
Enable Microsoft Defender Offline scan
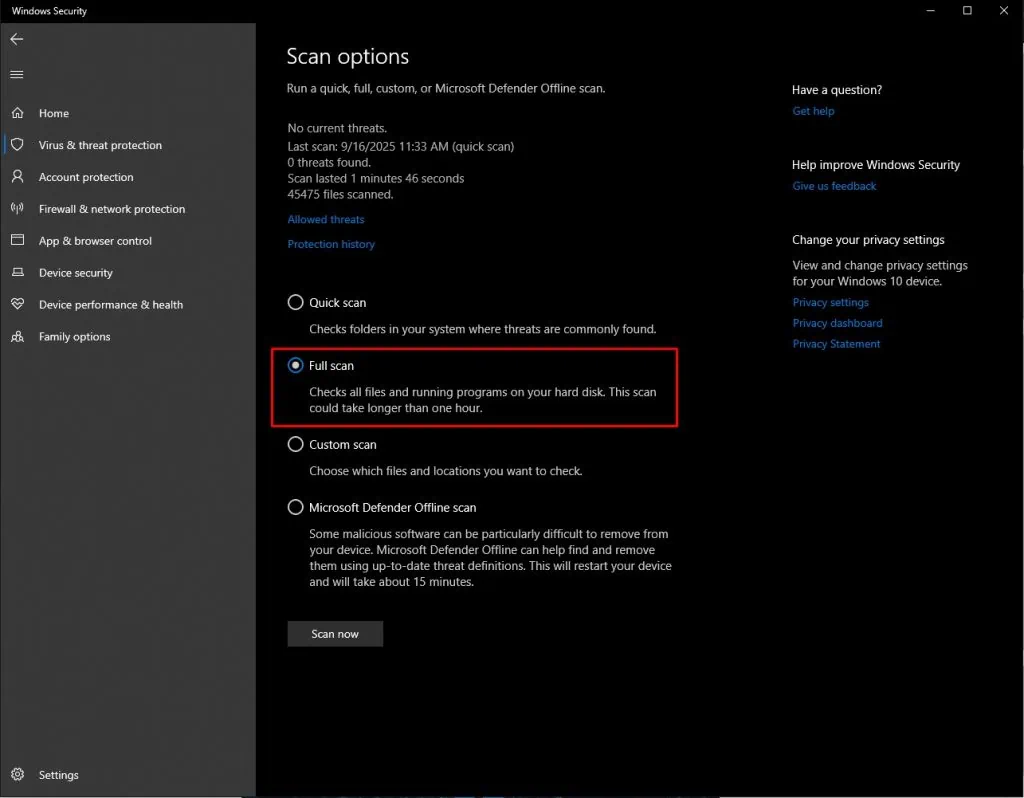pyautogui.click(x=295, y=507)
